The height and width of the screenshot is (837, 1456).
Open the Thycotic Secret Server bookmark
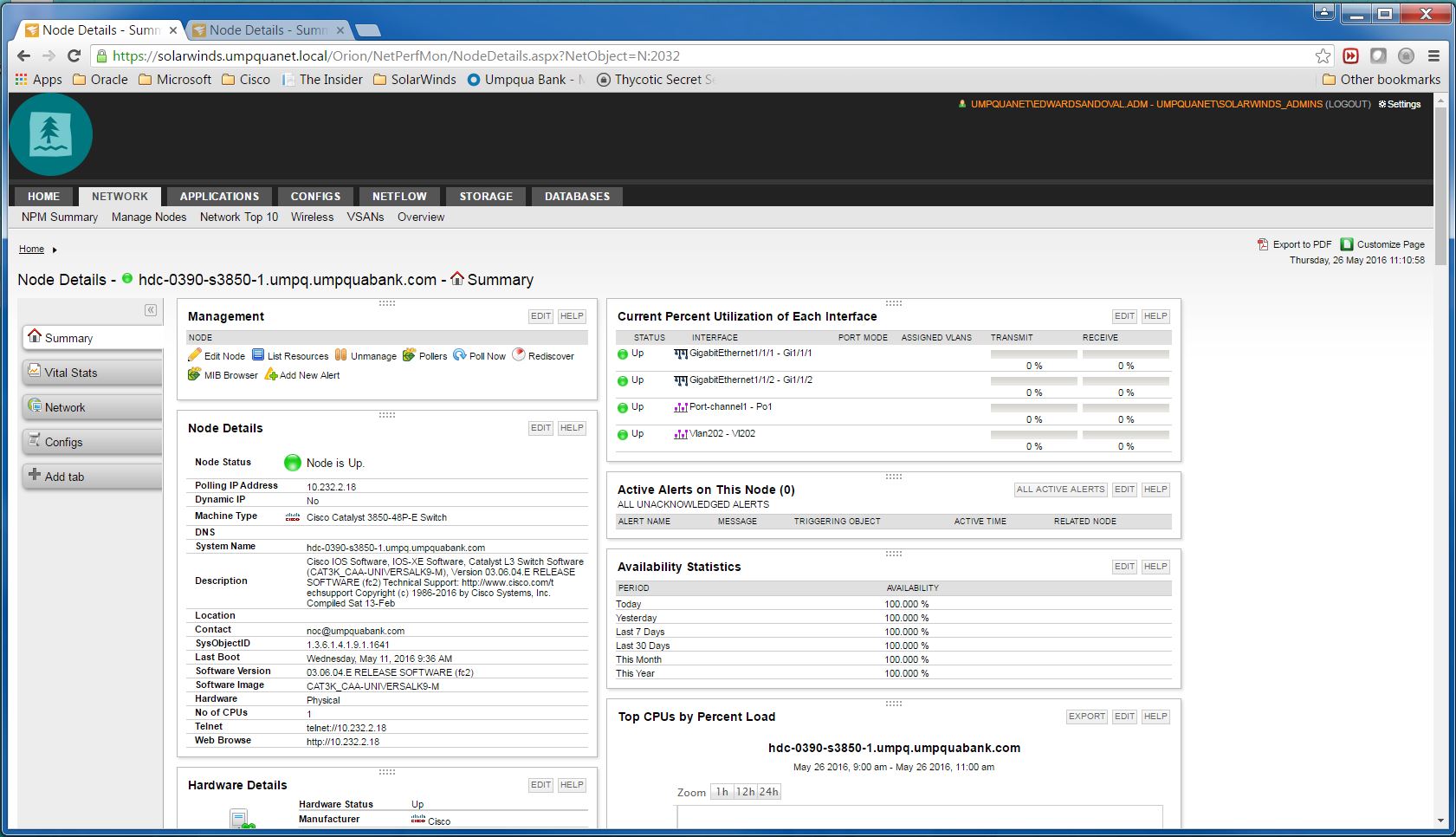click(x=656, y=80)
